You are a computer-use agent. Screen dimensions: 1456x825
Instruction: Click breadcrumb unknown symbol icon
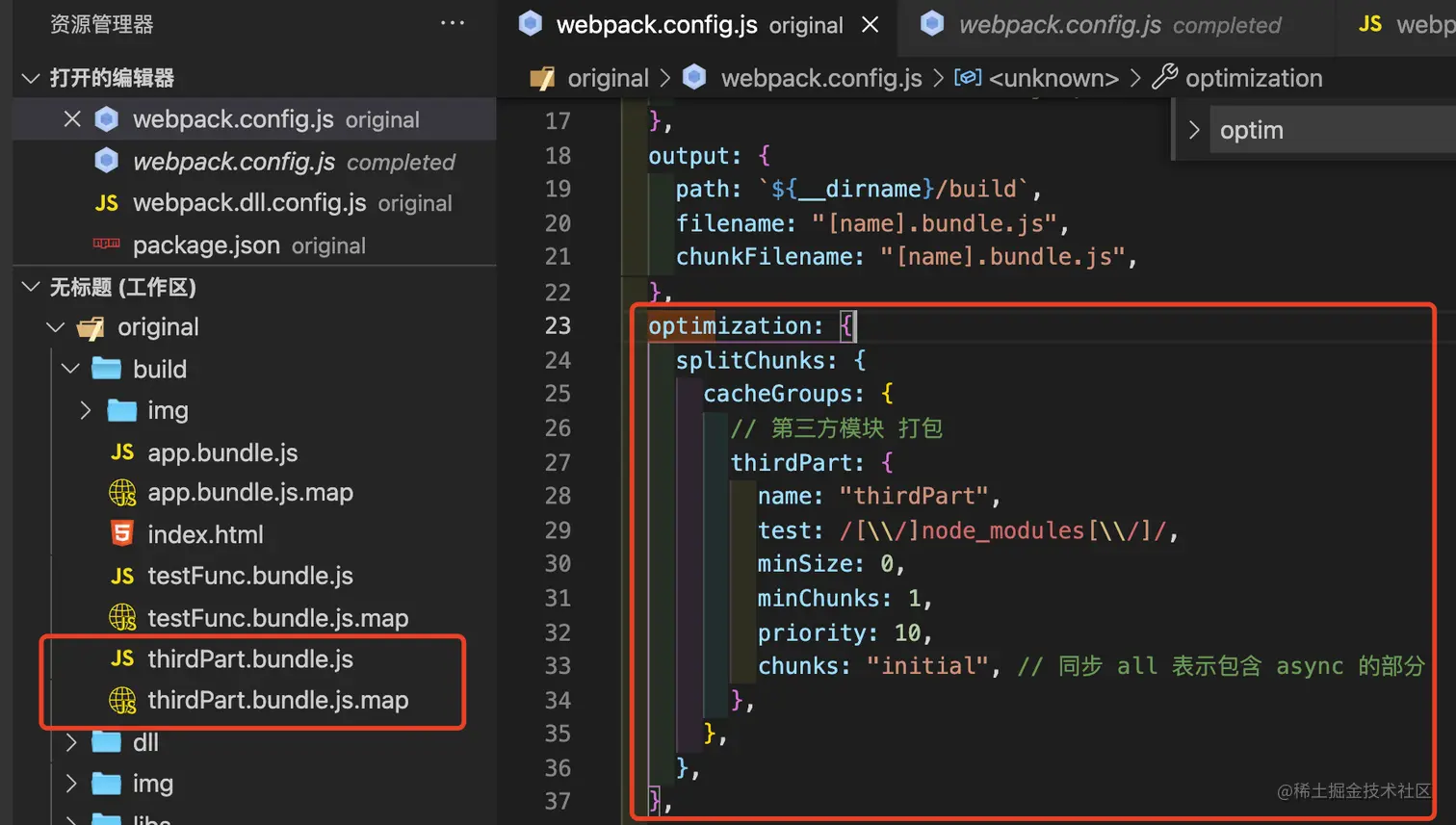(968, 77)
